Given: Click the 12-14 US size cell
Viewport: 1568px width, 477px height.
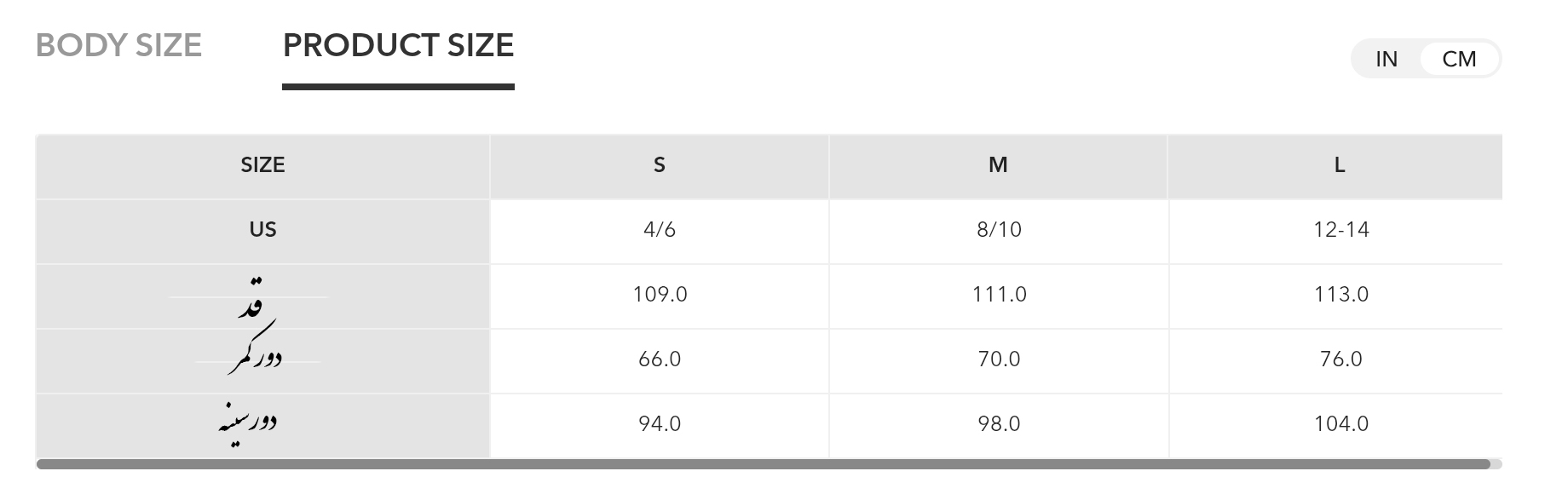Looking at the screenshot, I should pyautogui.click(x=1341, y=230).
